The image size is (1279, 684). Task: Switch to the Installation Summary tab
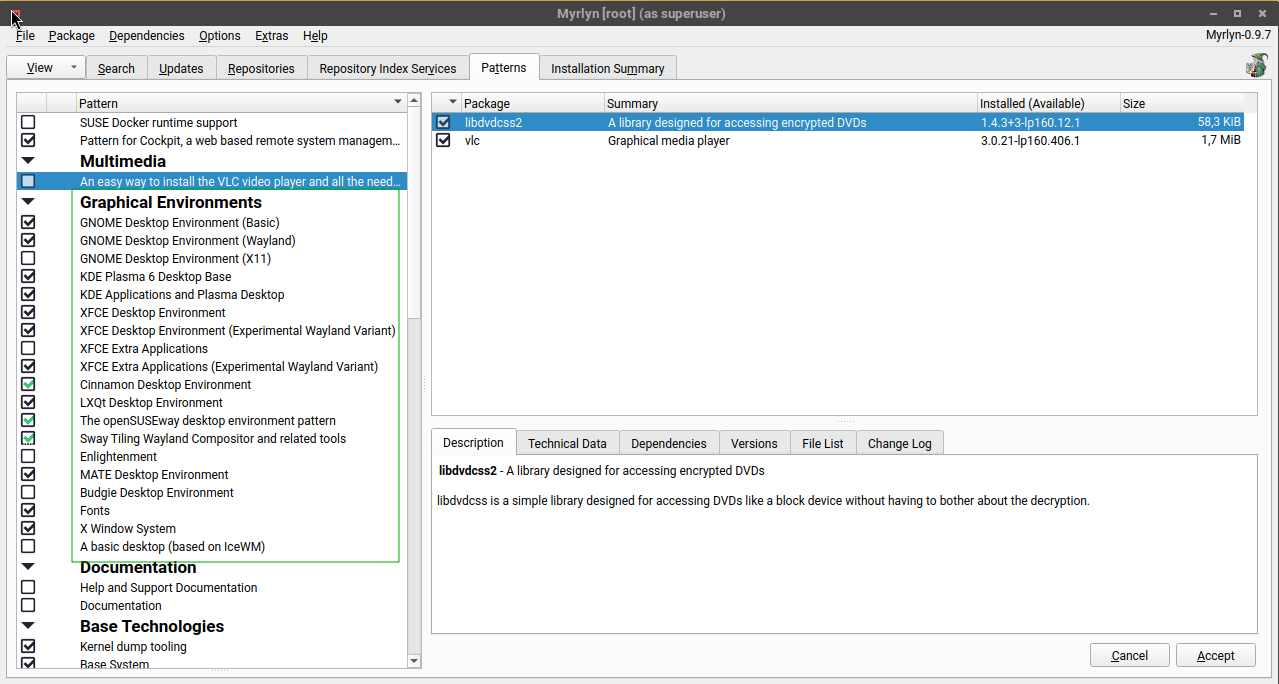click(607, 69)
